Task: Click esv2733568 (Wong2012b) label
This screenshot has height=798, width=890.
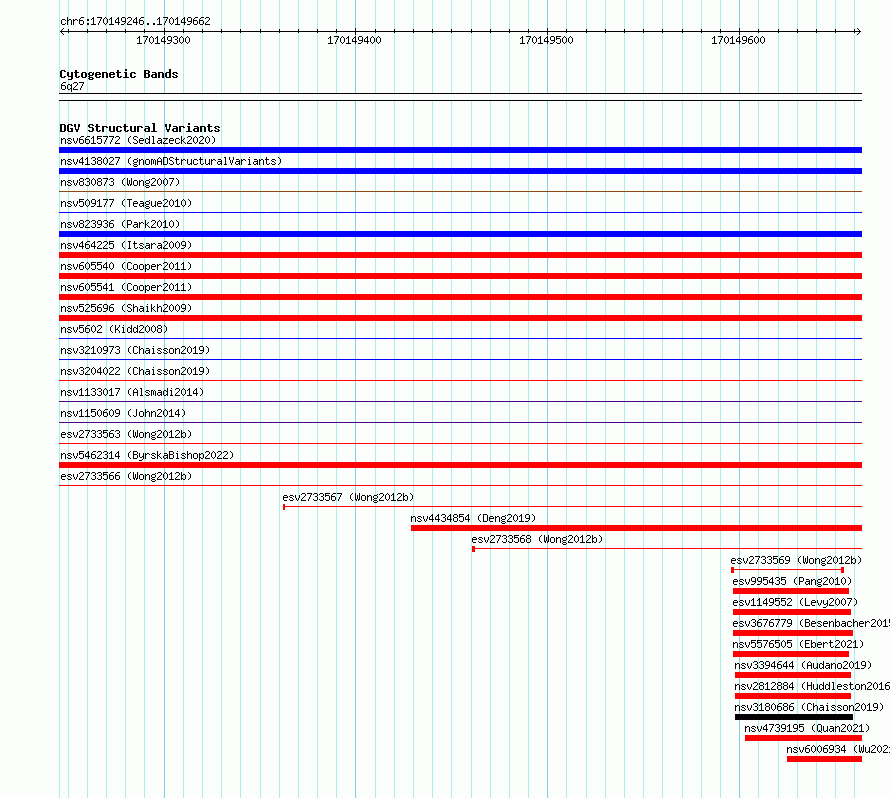Action: [537, 539]
